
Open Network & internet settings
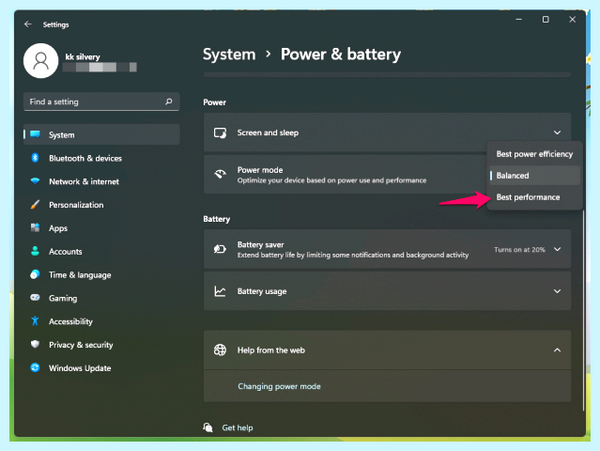[101, 181]
